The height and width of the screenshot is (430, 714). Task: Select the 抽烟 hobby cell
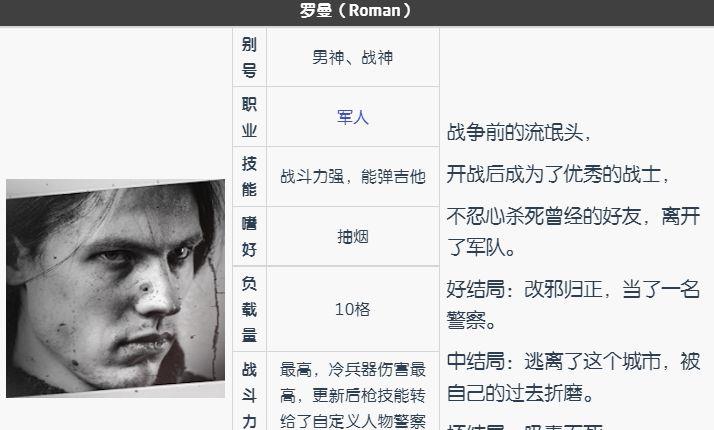(353, 236)
